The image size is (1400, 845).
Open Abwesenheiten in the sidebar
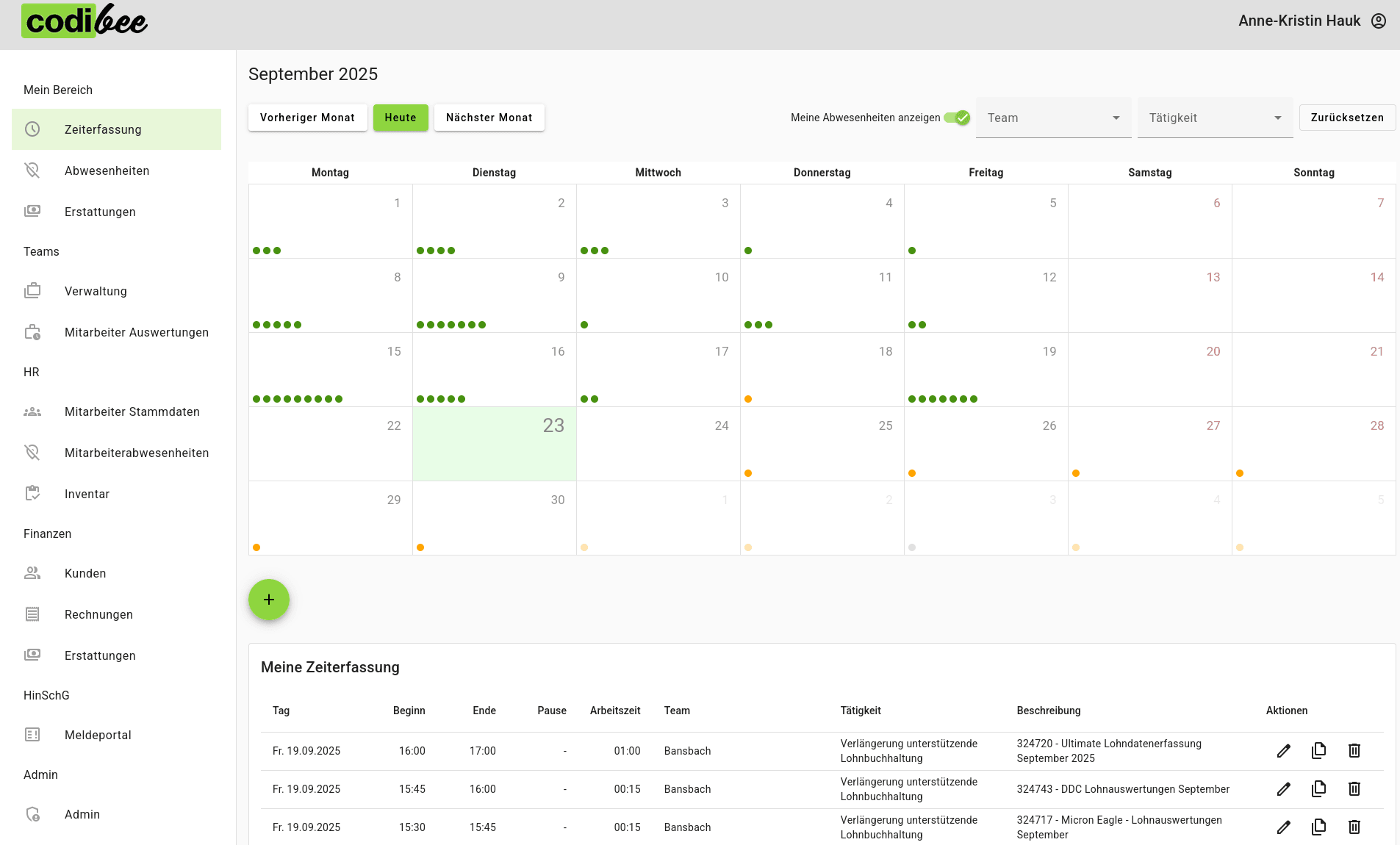click(x=107, y=170)
